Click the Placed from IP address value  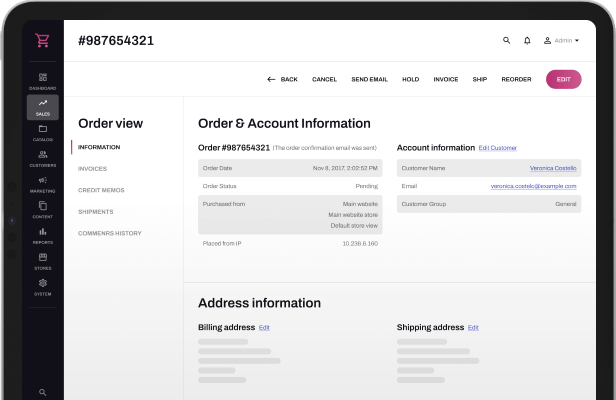(360, 244)
